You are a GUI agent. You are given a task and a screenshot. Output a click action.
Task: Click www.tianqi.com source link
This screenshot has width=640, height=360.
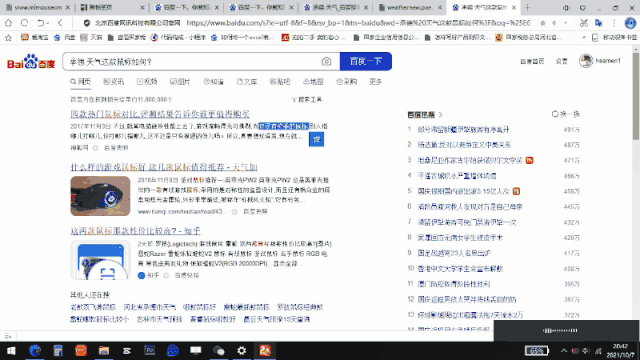point(182,211)
